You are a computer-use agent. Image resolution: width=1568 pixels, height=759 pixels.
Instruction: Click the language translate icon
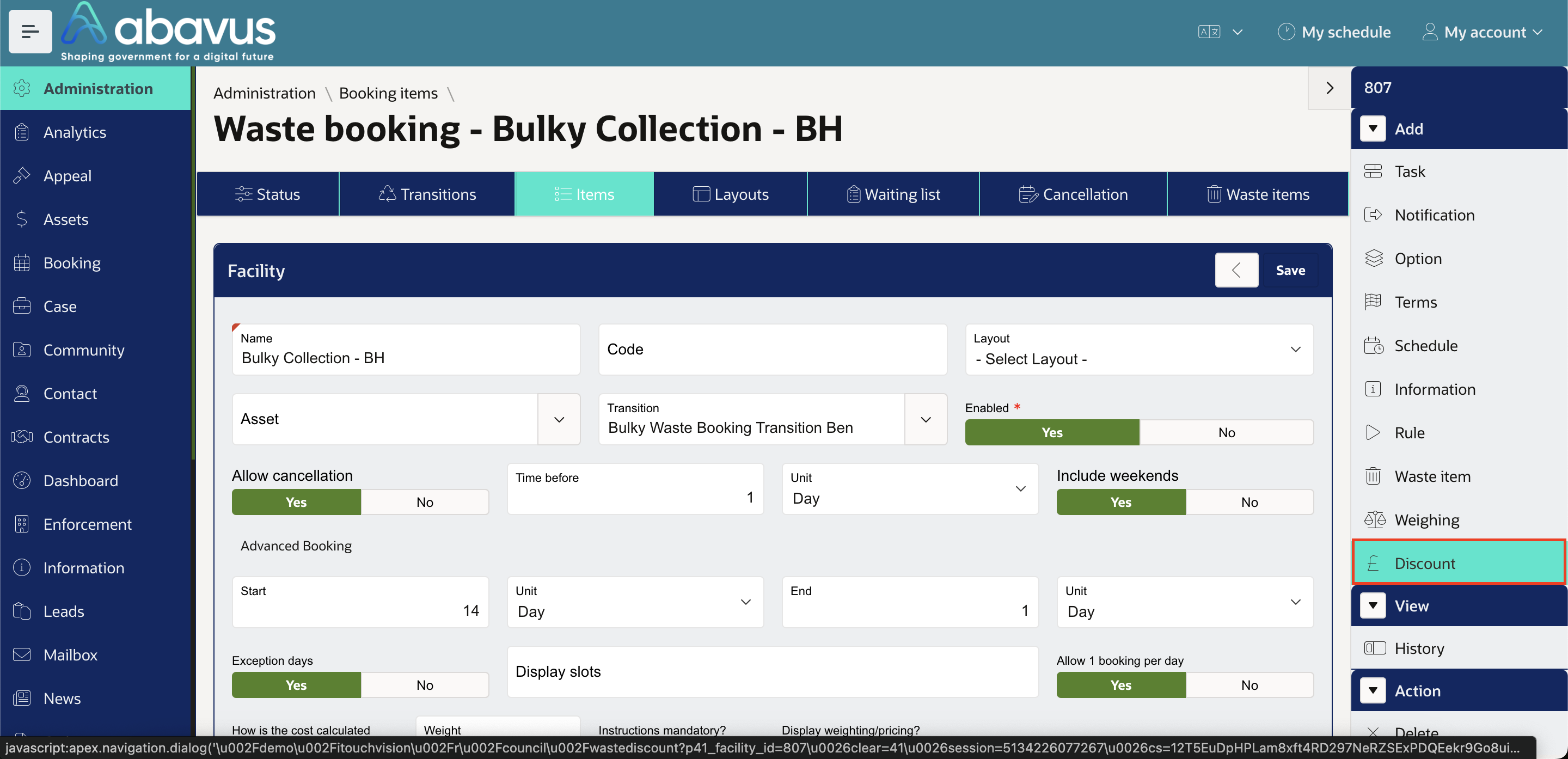(1208, 32)
